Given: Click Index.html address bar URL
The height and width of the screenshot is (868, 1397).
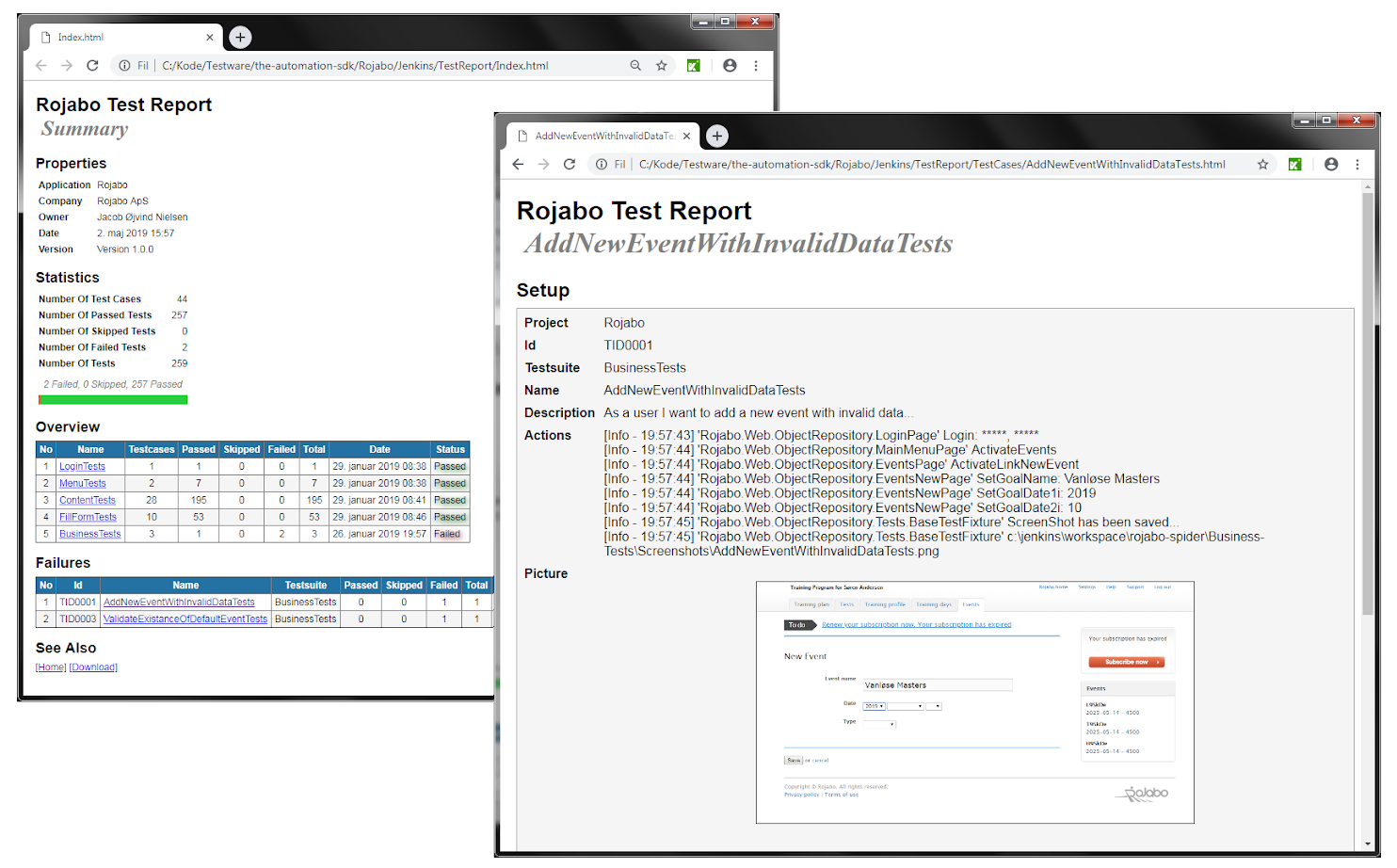Looking at the screenshot, I should 355,66.
